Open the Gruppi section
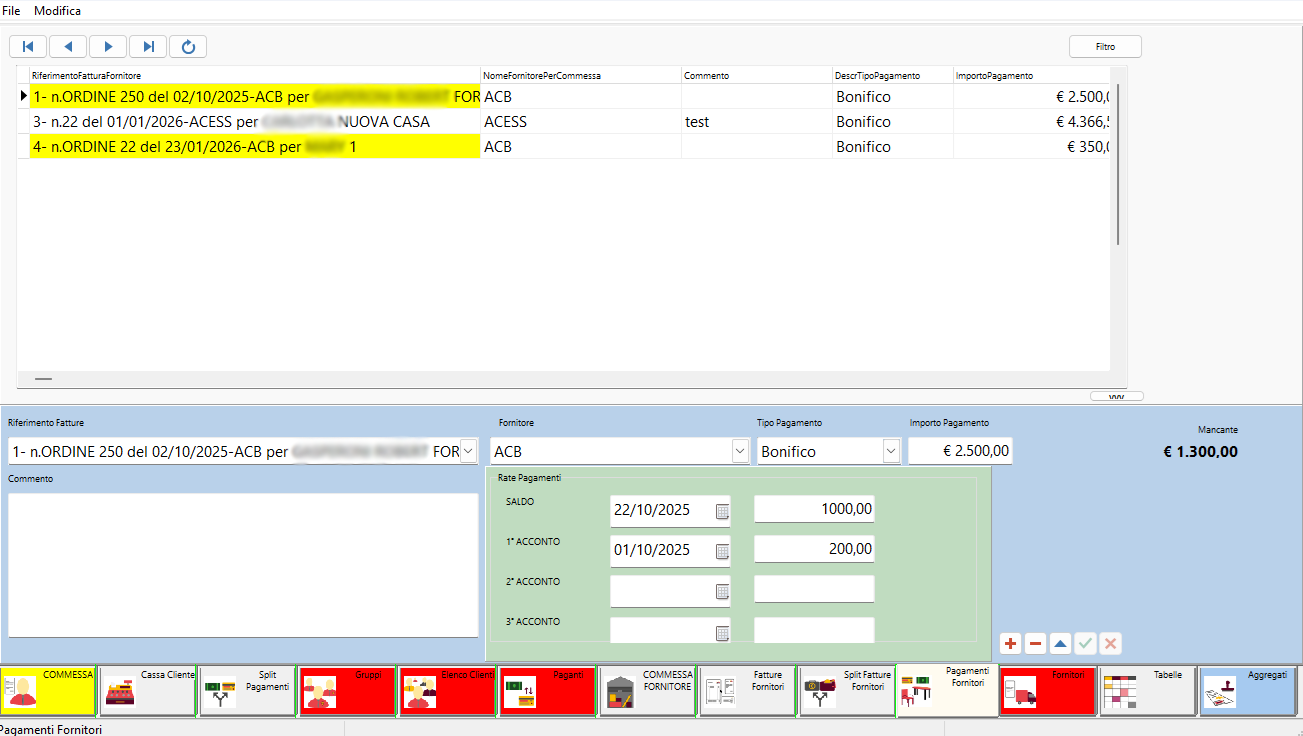The width and height of the screenshot is (1303, 736). [x=347, y=691]
